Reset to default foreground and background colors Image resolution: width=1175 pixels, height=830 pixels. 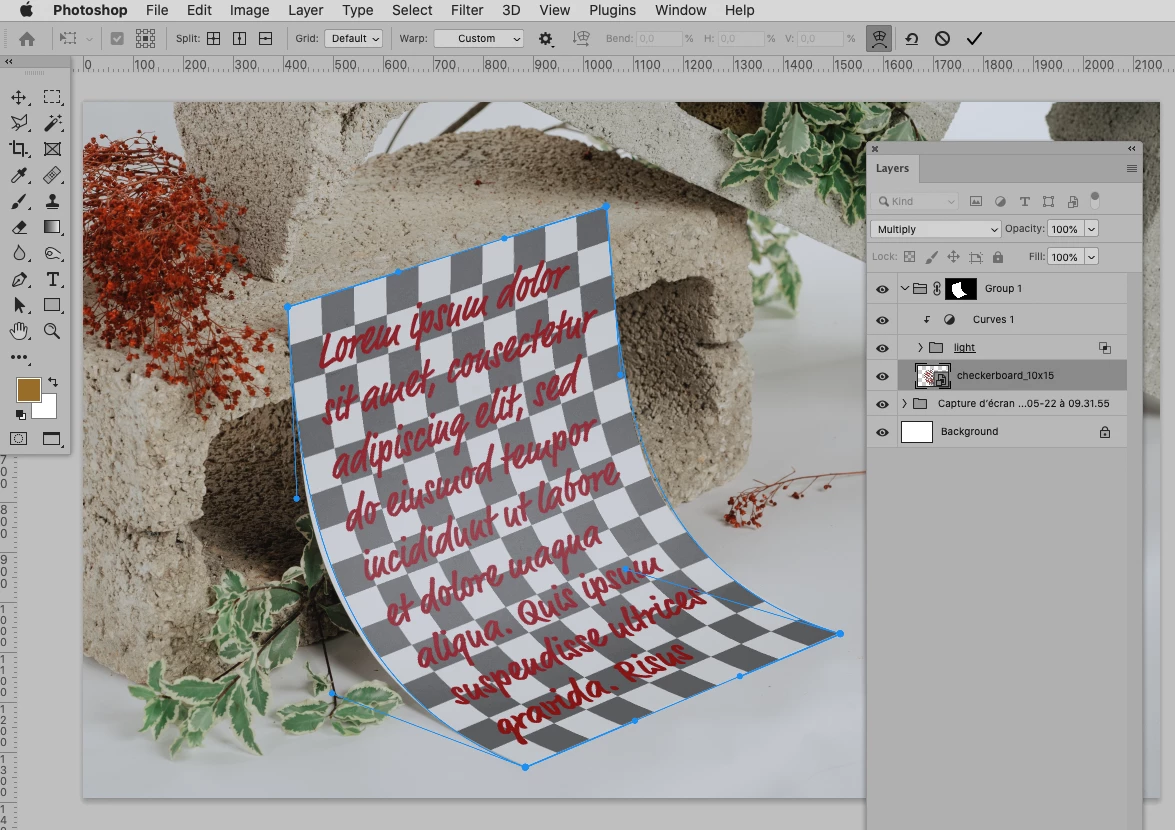(x=20, y=414)
